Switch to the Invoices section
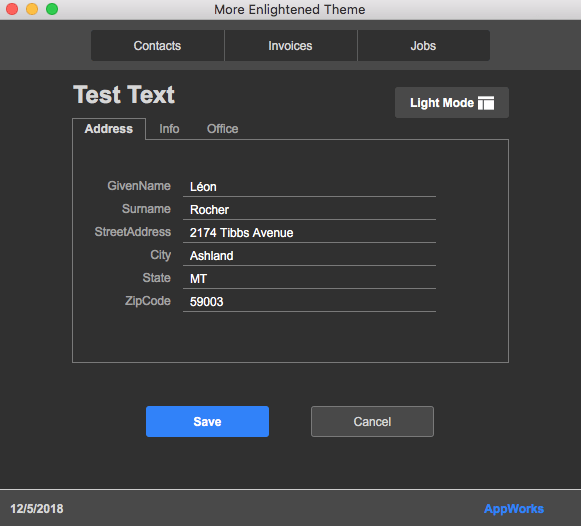Viewport: 581px width, 526px height. 290,46
